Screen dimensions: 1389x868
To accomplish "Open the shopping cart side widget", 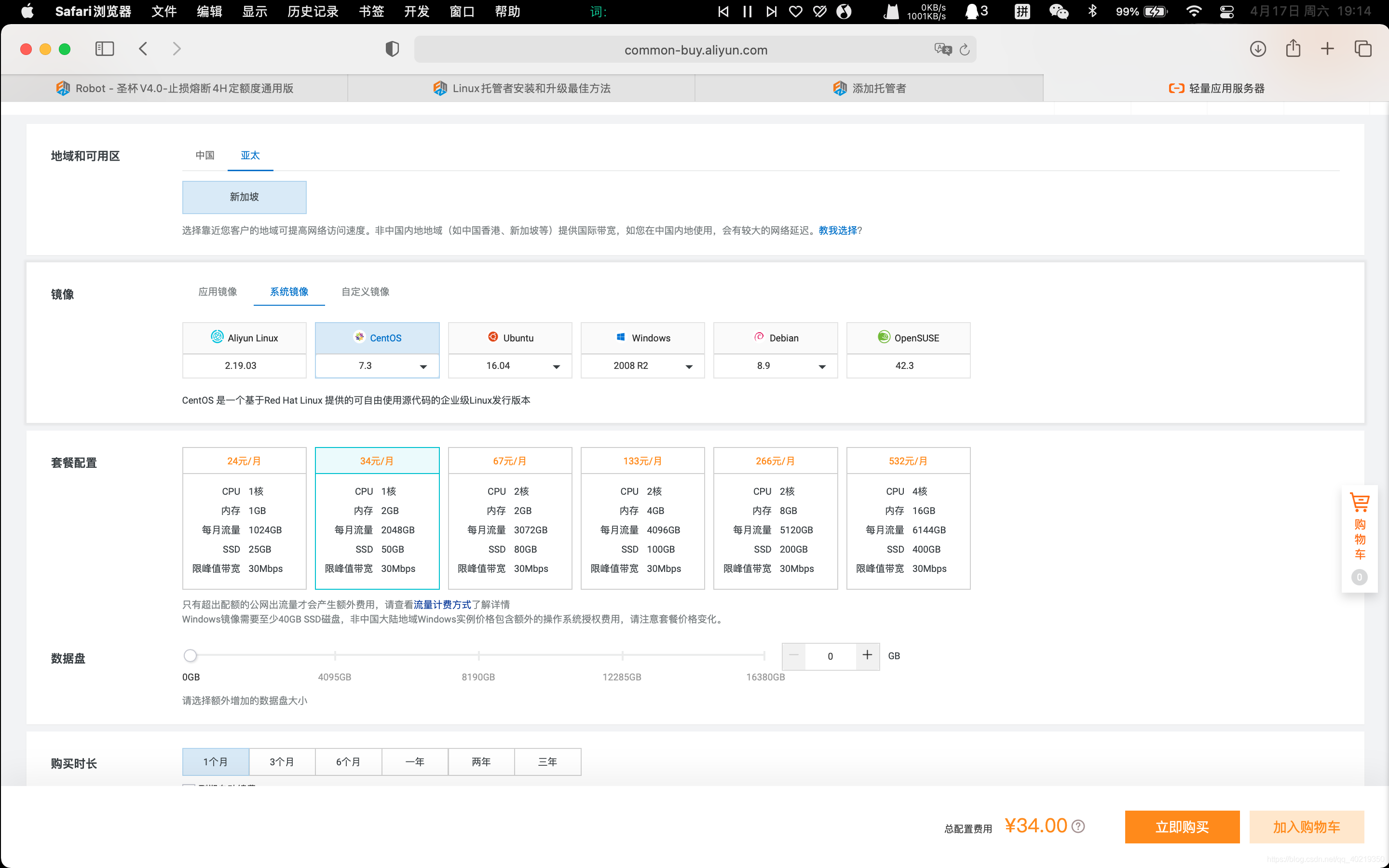I will tap(1359, 539).
